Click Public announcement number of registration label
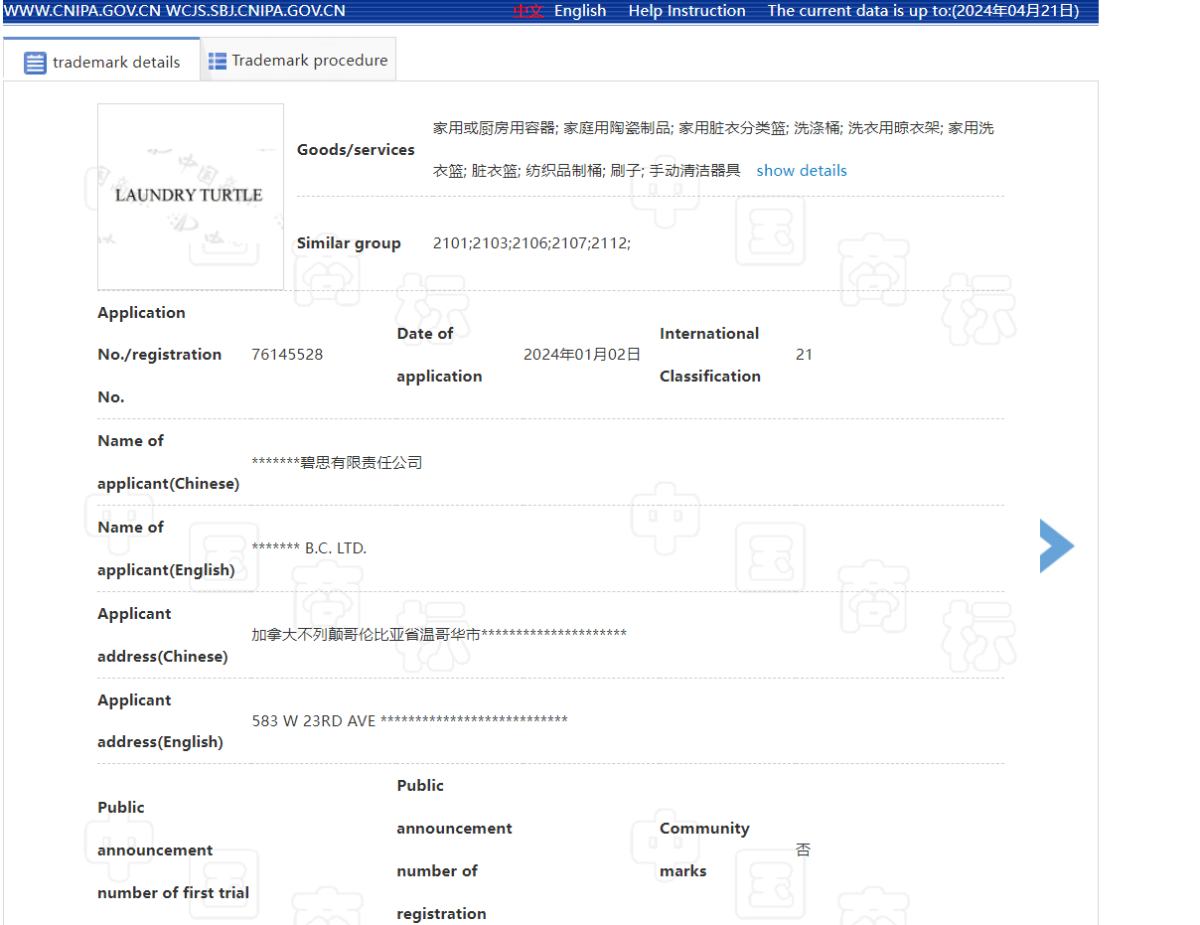The image size is (1200, 925). click(x=454, y=849)
